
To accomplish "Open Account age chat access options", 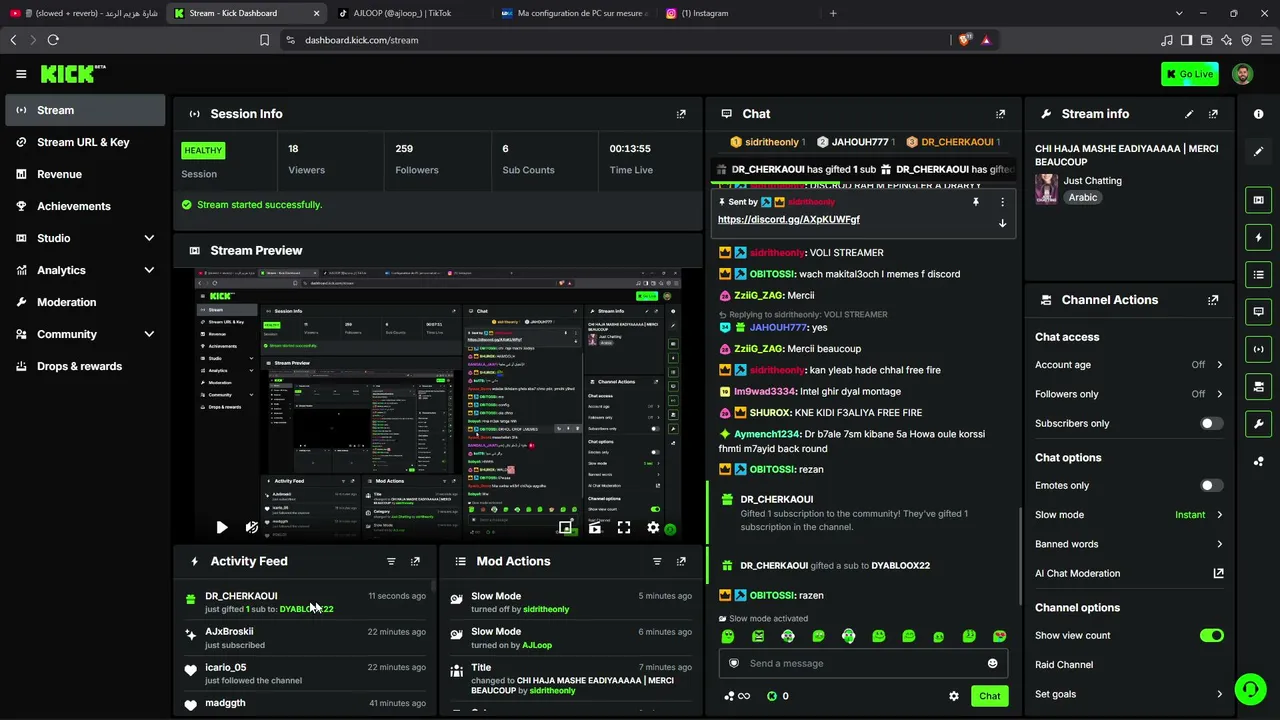I will 1129,365.
